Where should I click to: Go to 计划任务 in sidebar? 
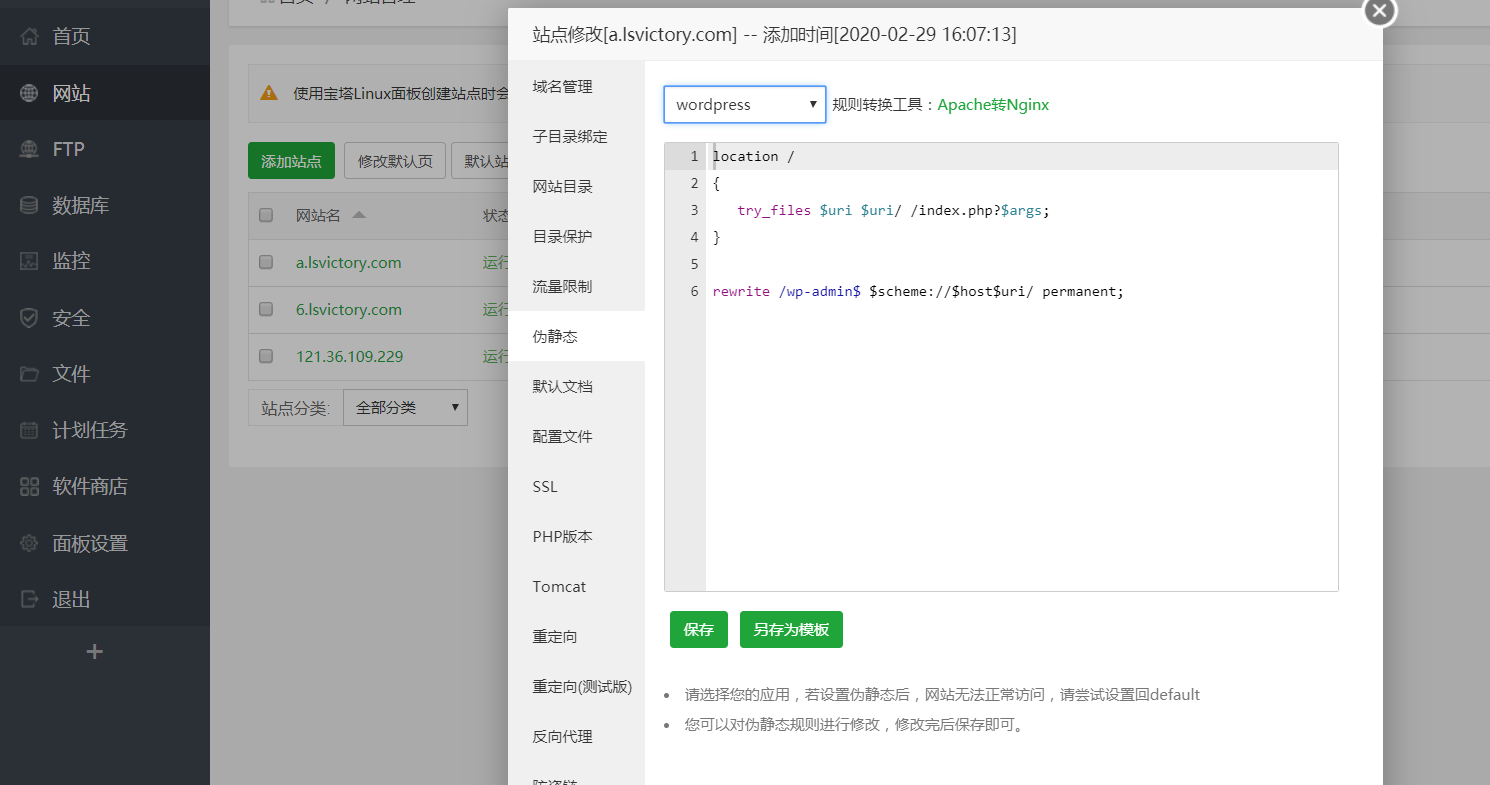[x=105, y=430]
